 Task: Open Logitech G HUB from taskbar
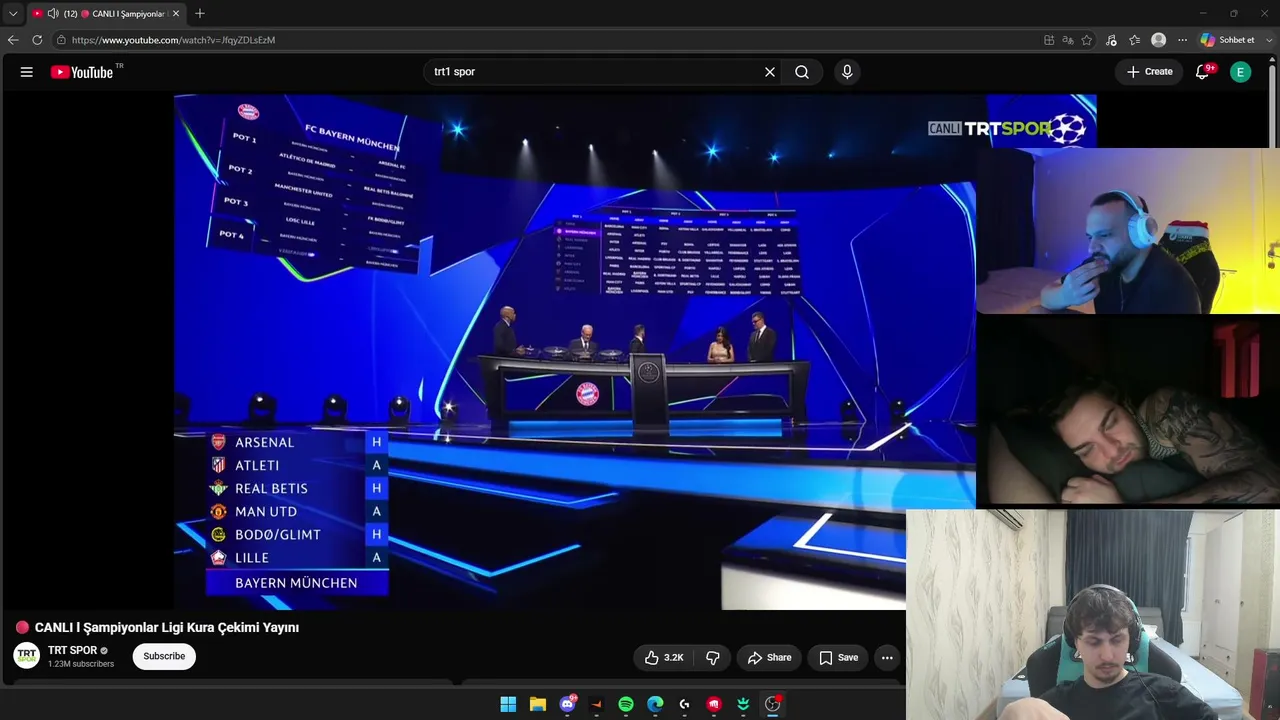tap(684, 704)
